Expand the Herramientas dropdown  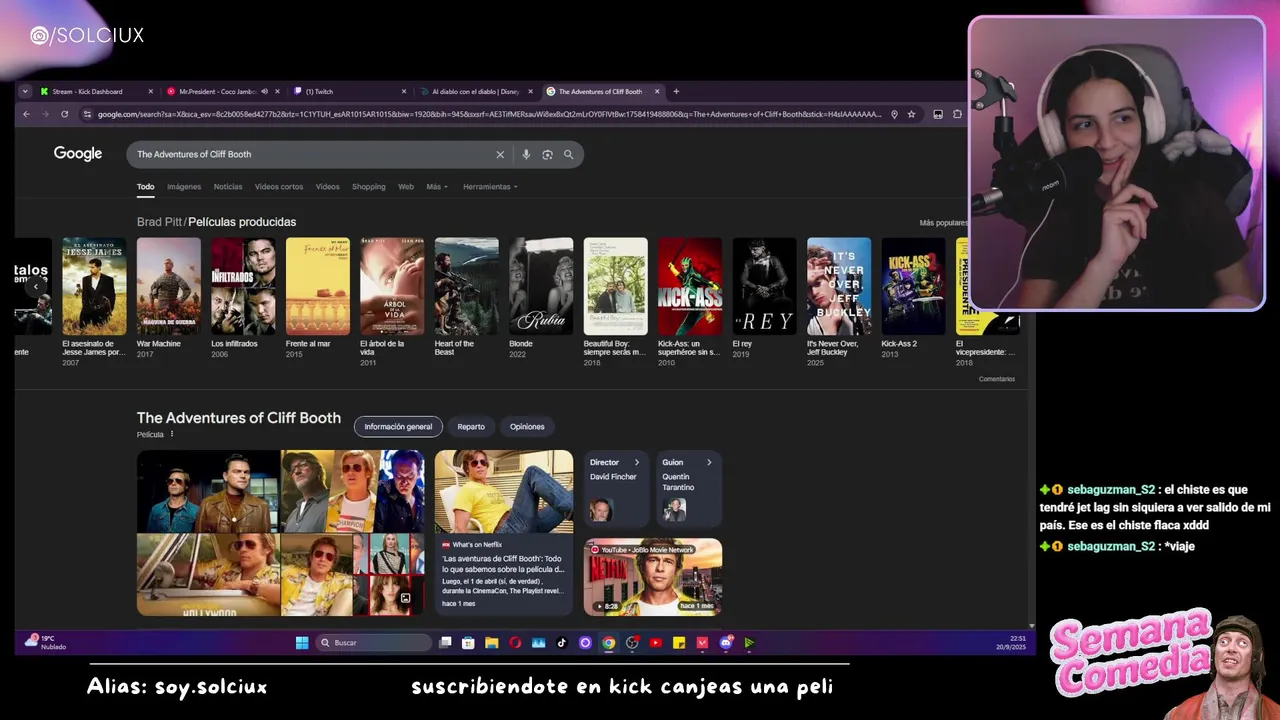[490, 187]
